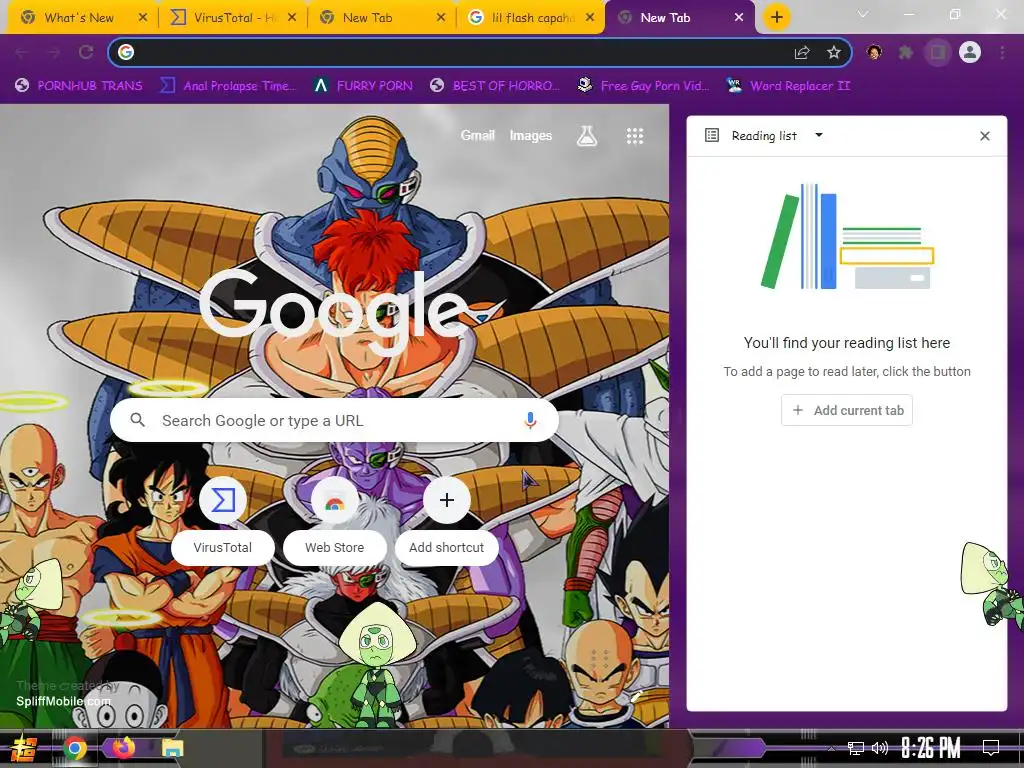The height and width of the screenshot is (768, 1024).
Task: Click the Share this page icon
Action: coord(802,52)
